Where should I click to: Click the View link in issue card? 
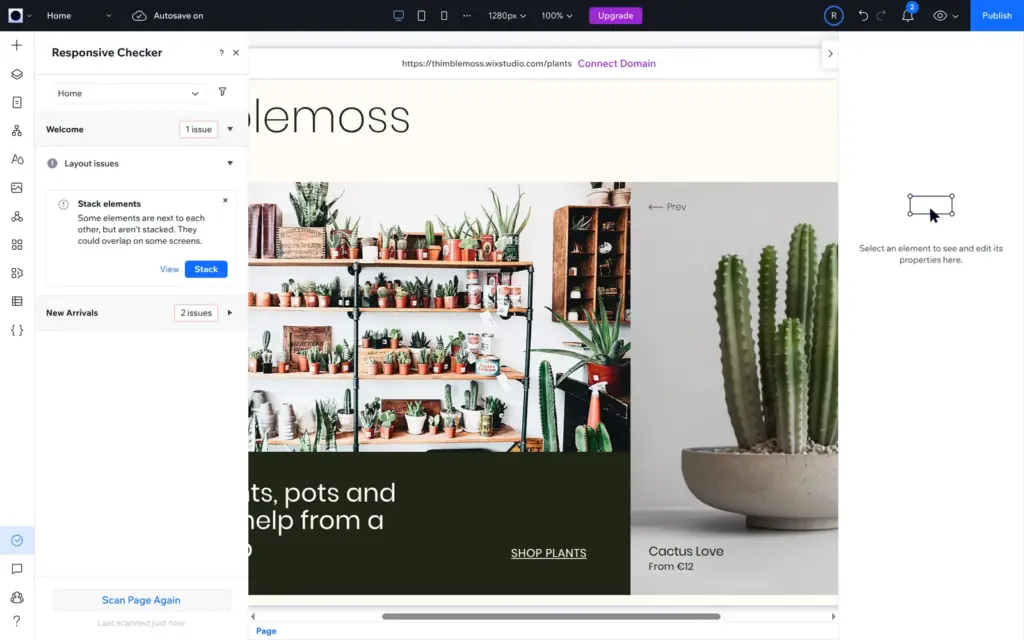(x=169, y=269)
